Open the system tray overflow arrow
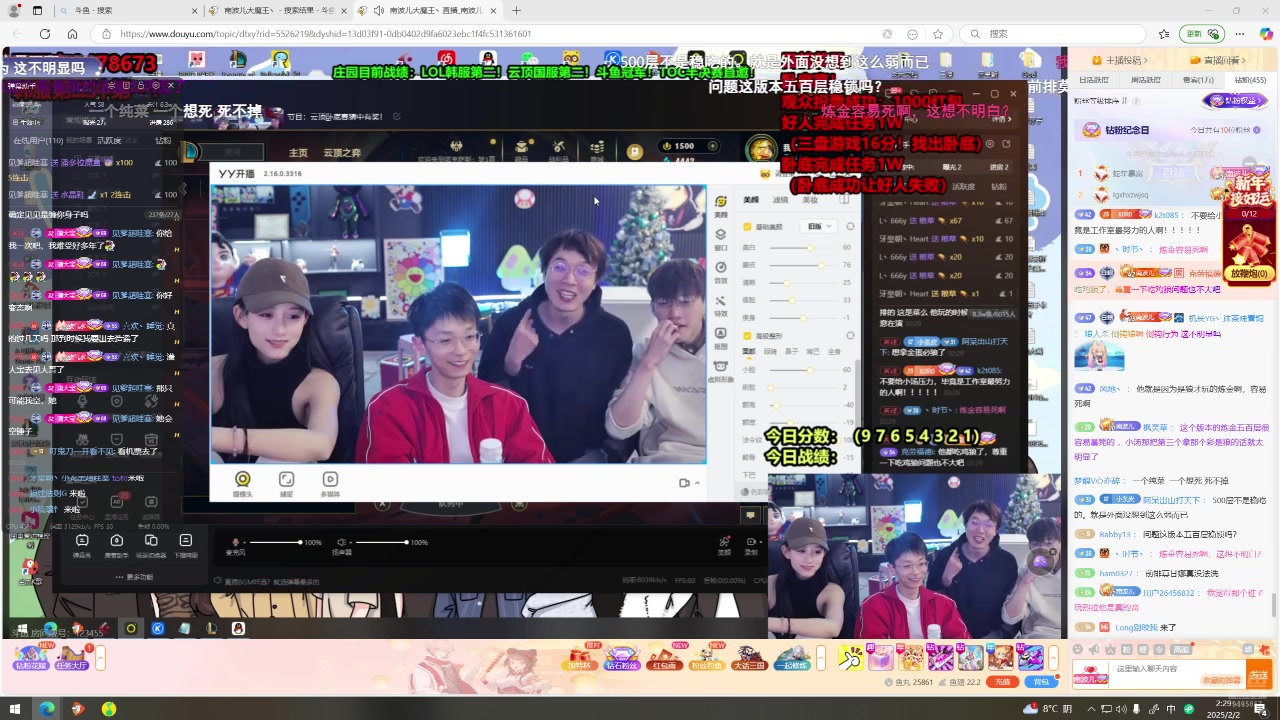Screen dimensions: 1280x720 tap(1092, 709)
